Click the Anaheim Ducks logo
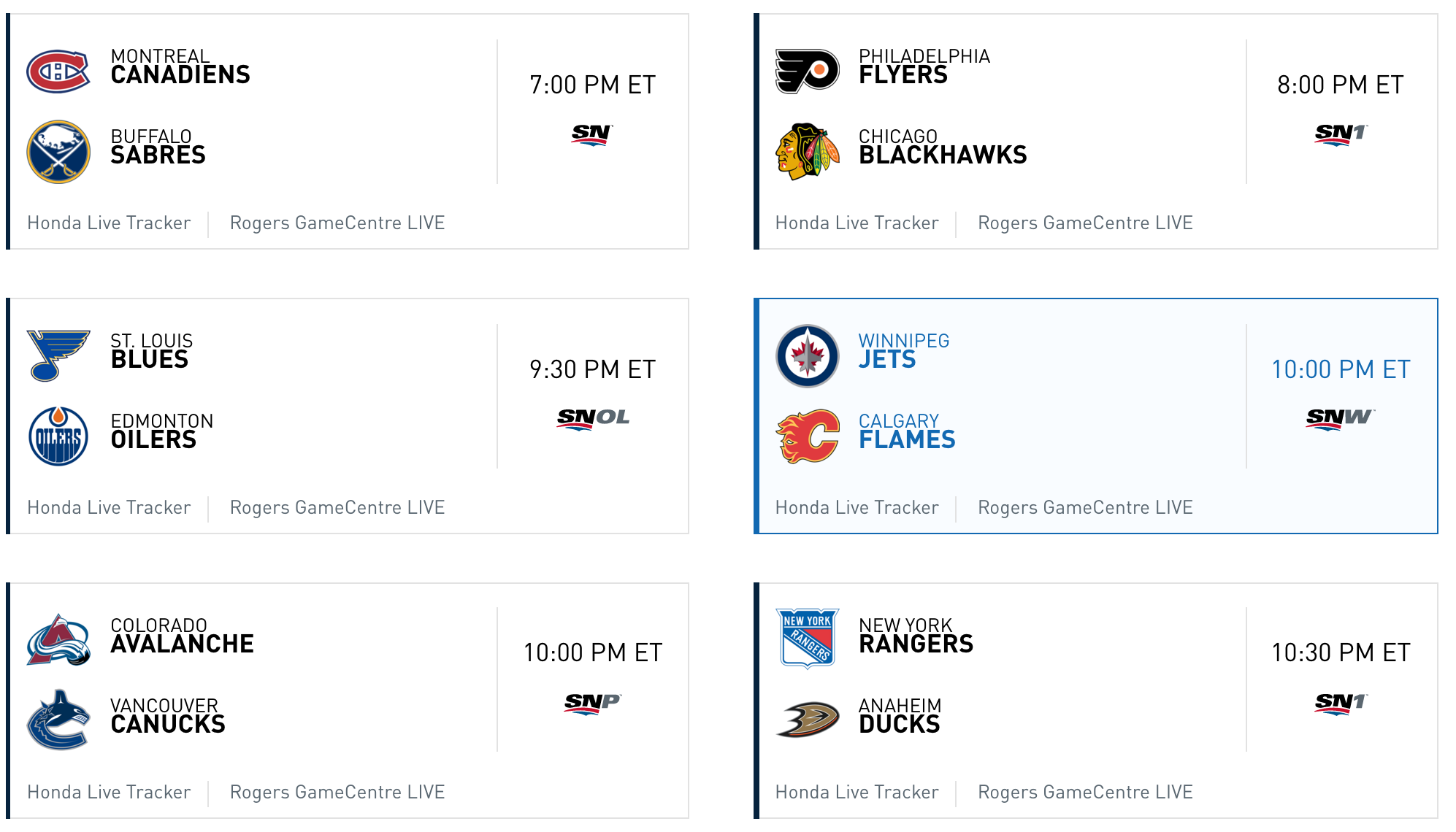Screen dimensions: 1456x832 point(807,720)
